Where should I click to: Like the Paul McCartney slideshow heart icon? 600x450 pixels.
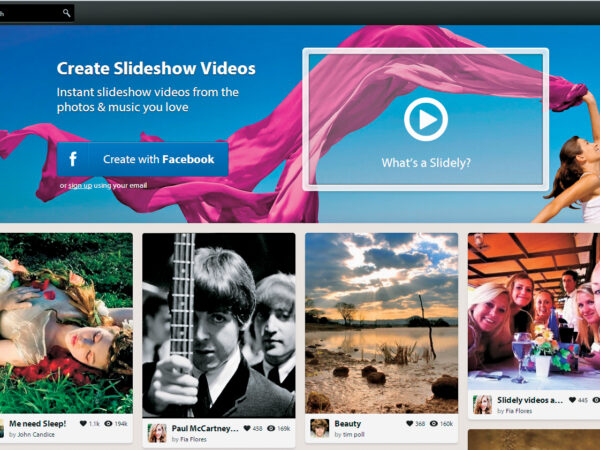pyautogui.click(x=245, y=428)
